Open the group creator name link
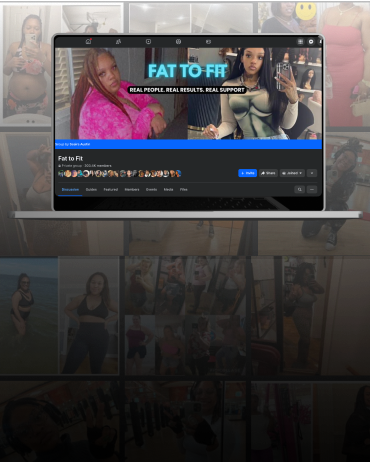Viewport: 370px width, 462px height. tap(80, 144)
